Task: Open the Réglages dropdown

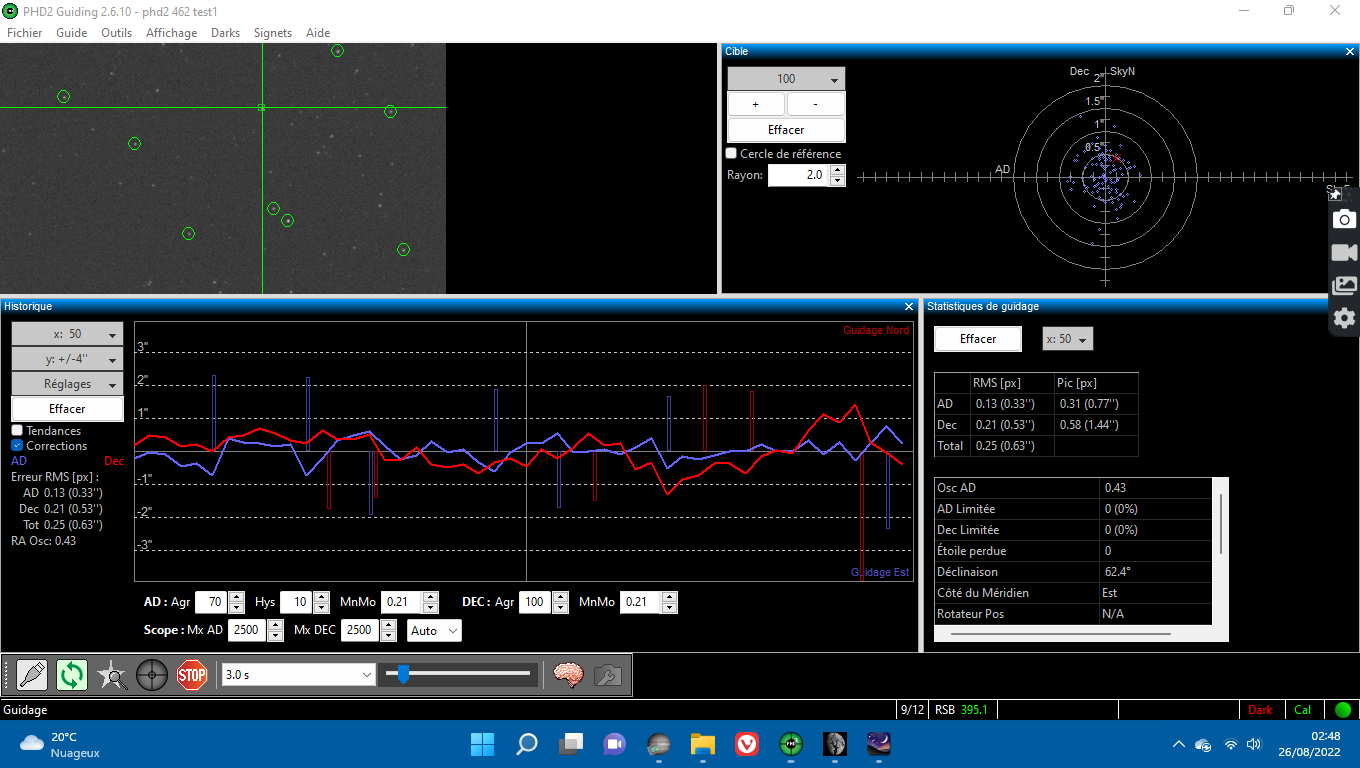Action: 67,384
